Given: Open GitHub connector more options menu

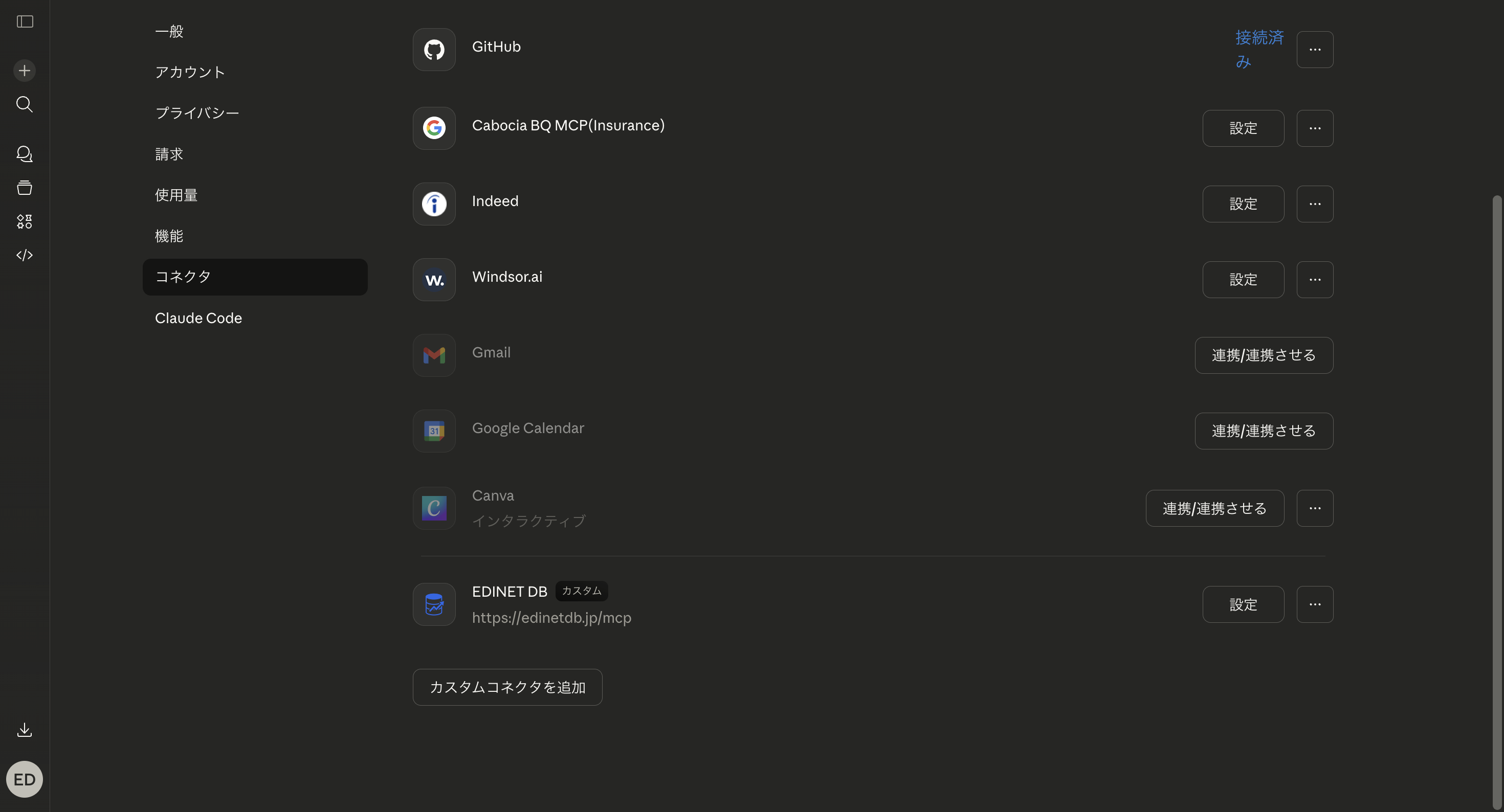Looking at the screenshot, I should [1314, 50].
